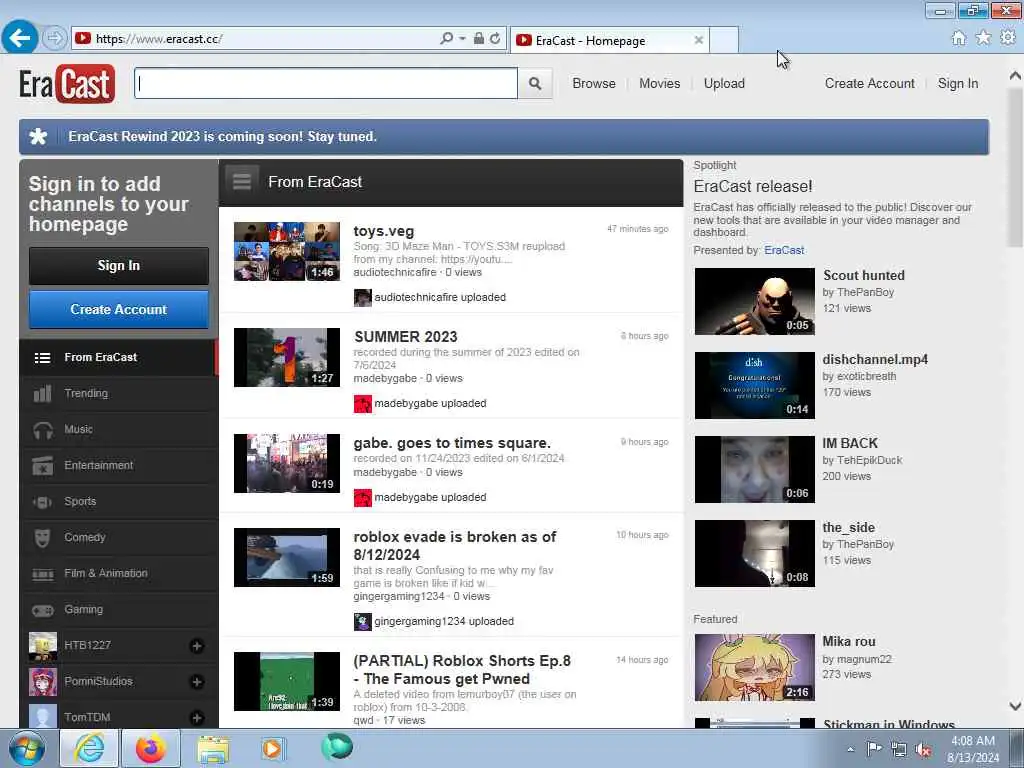The width and height of the screenshot is (1024, 768).
Task: Click Sign In link in header
Action: pos(958,84)
